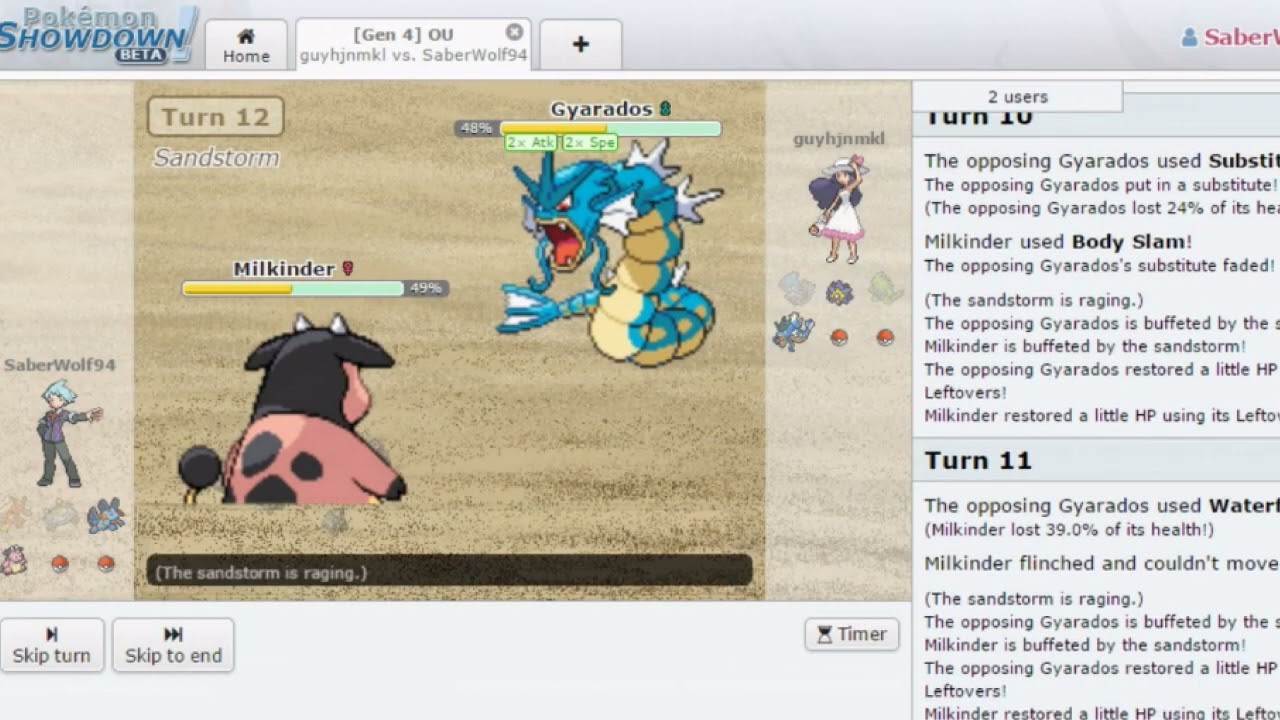Close the Gen 4 OU battle tab
This screenshot has height=720, width=1280.
(514, 32)
